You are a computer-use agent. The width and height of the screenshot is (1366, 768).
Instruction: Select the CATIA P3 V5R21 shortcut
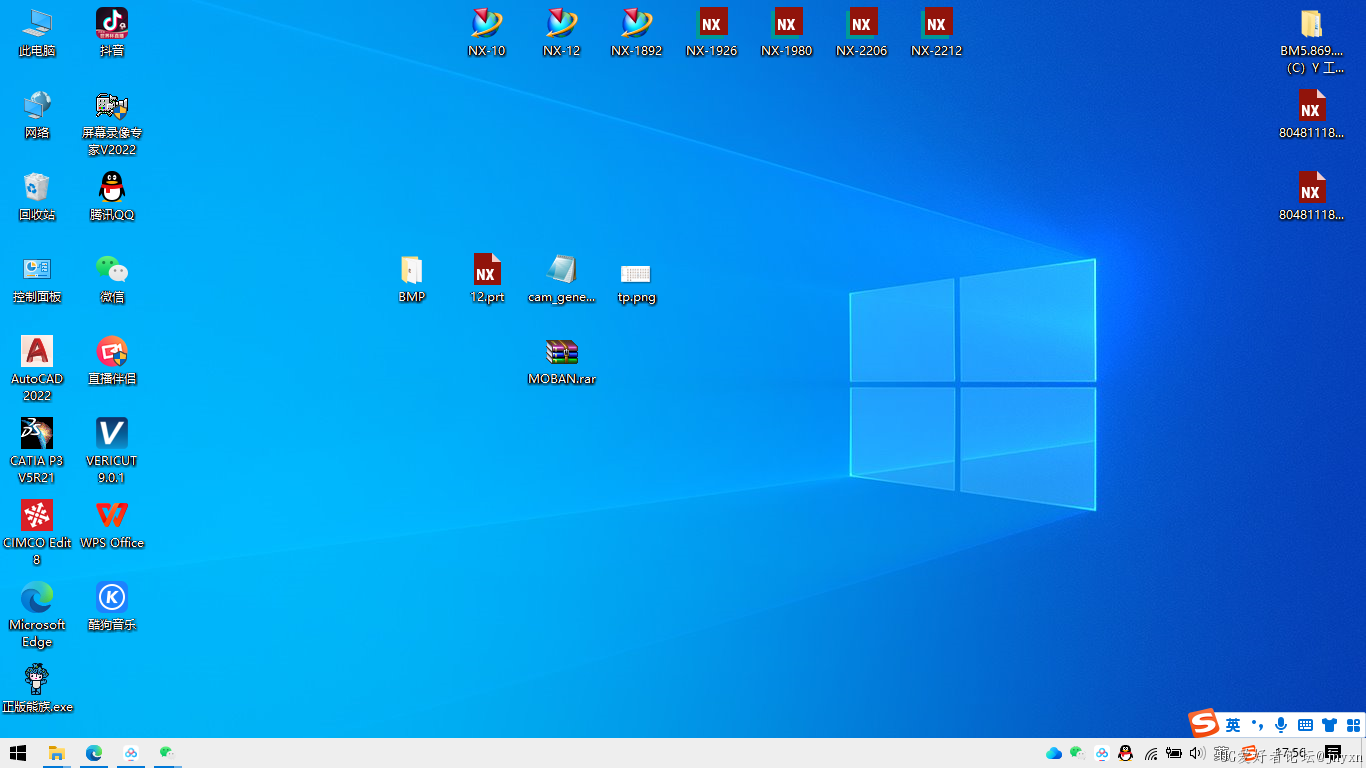(37, 451)
